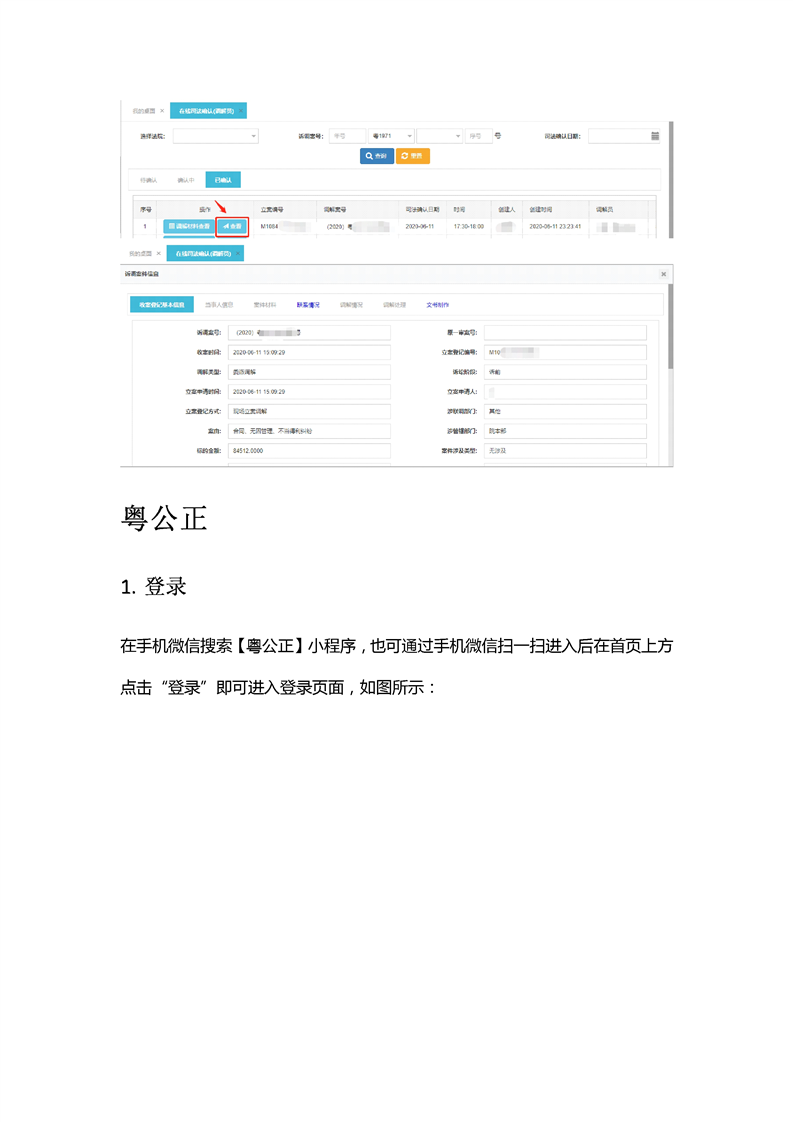Click the 案件涉及类型 field showing 无涉及
The image size is (793, 1122).
(565, 451)
